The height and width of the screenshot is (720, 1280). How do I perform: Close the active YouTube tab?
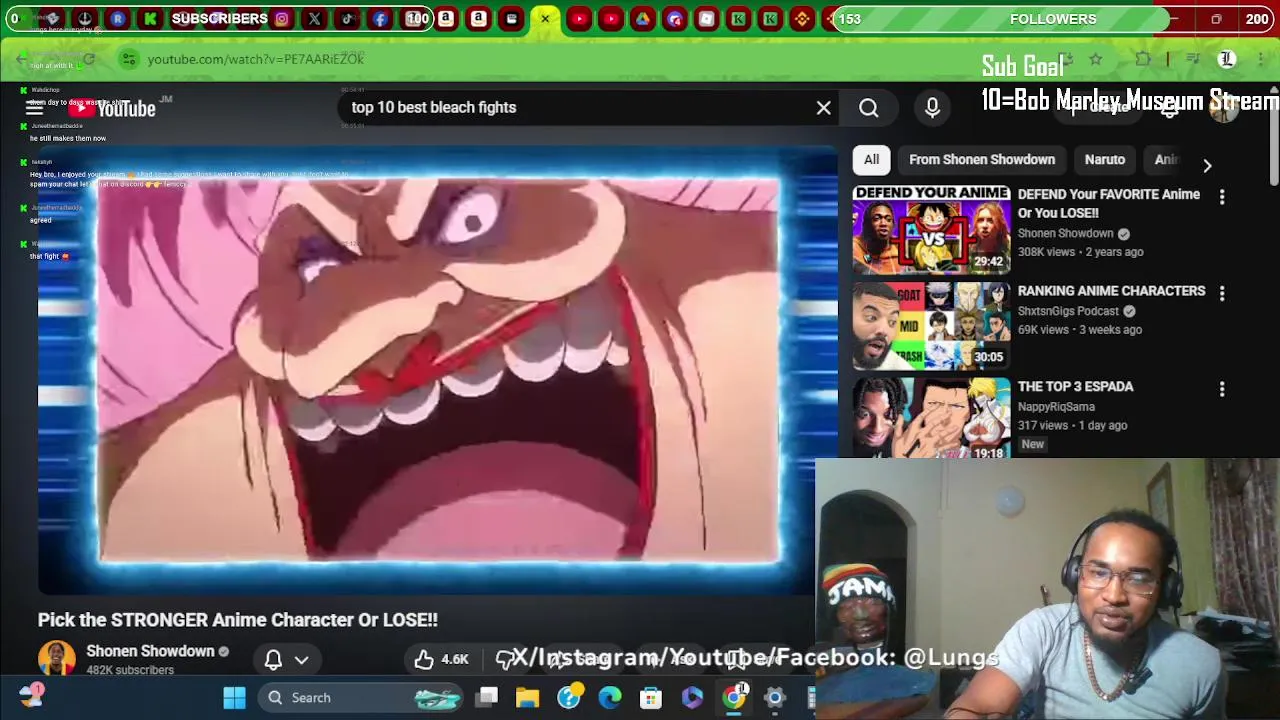[x=545, y=18]
